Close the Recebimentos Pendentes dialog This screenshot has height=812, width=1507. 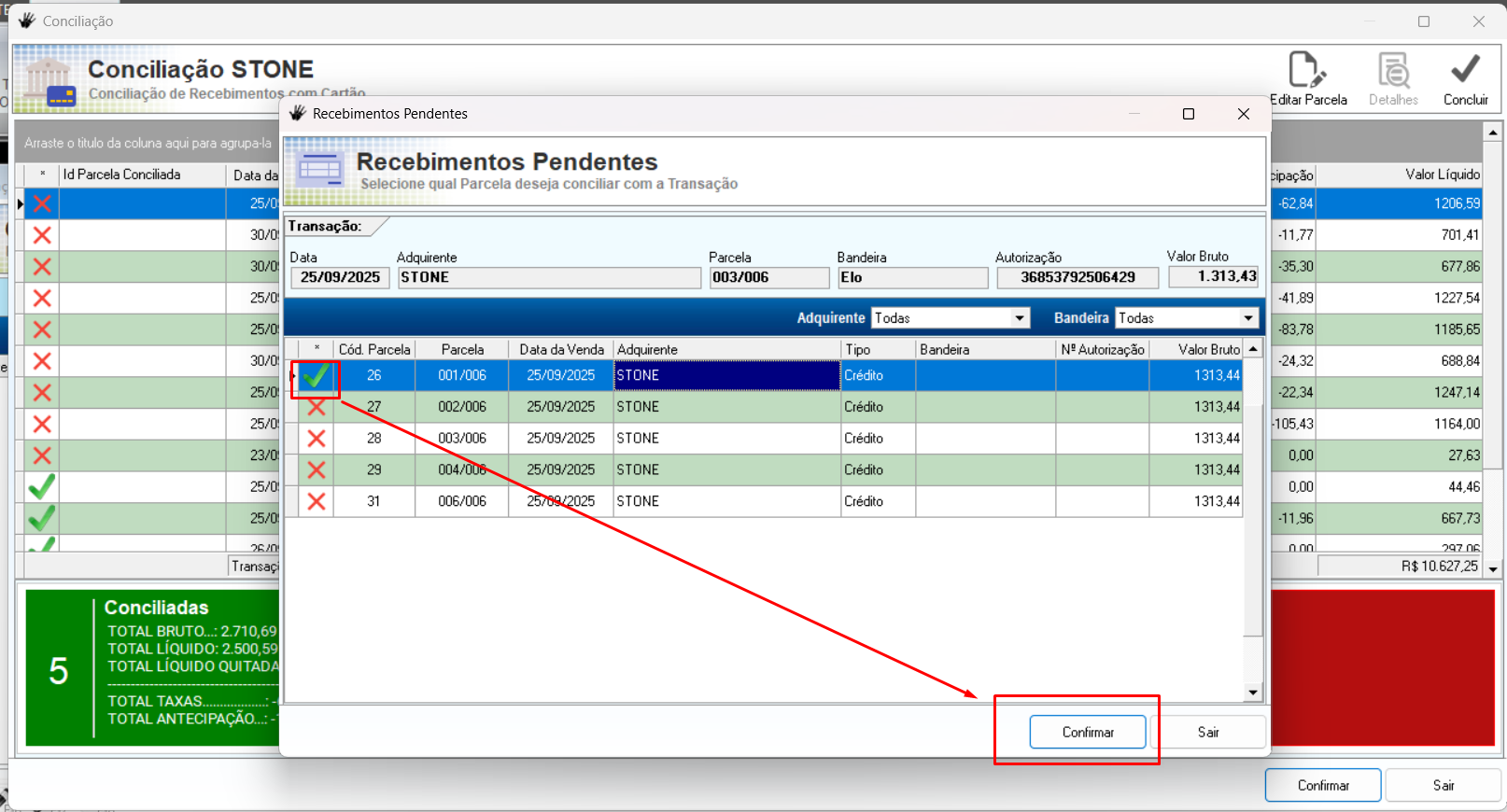[1243, 114]
